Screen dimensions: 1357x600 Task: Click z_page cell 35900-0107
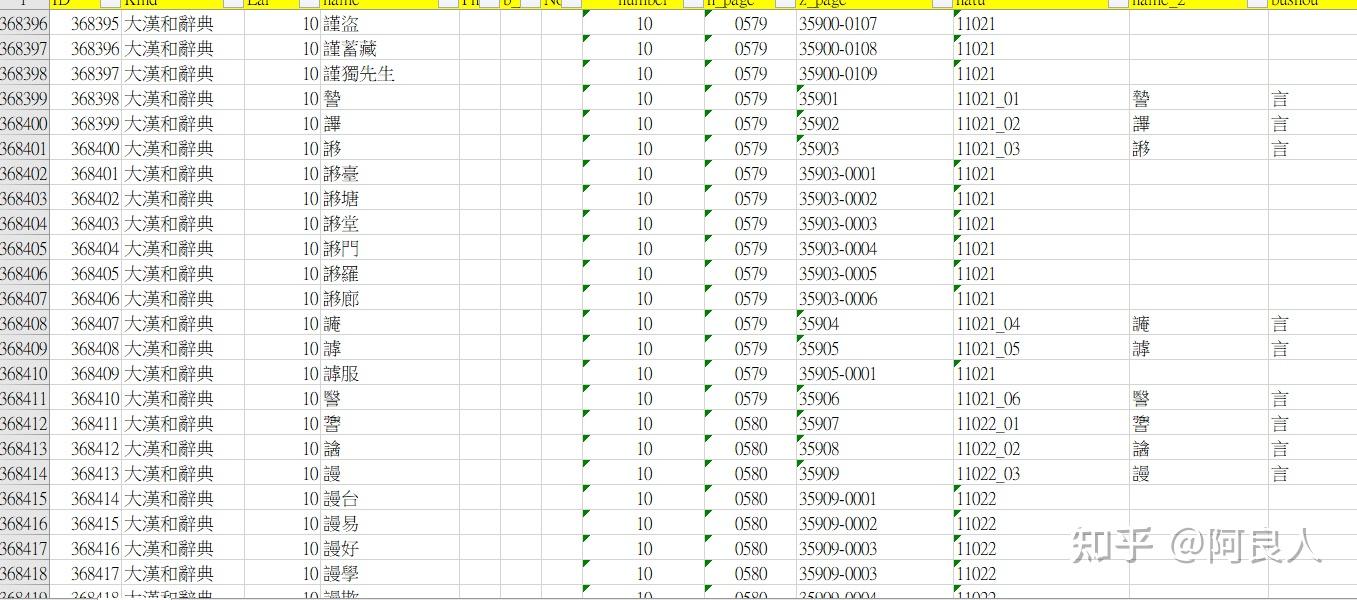pos(874,24)
